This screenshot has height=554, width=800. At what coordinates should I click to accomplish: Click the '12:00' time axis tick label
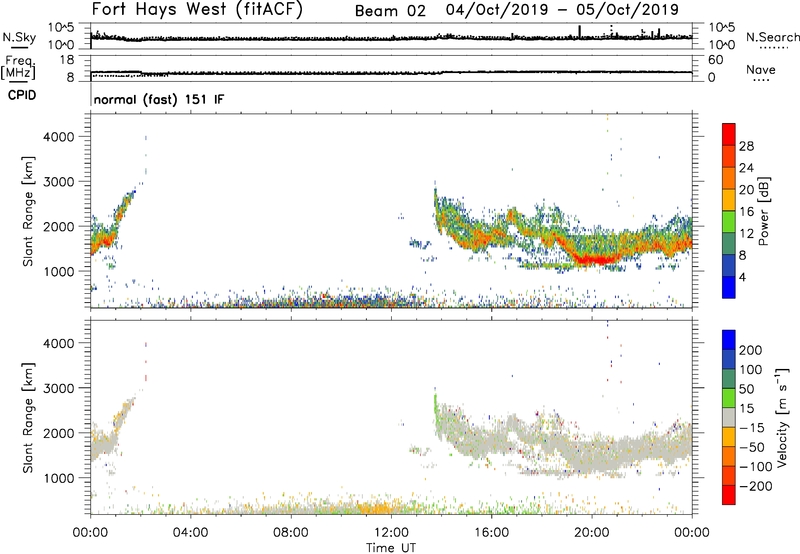pyautogui.click(x=391, y=533)
